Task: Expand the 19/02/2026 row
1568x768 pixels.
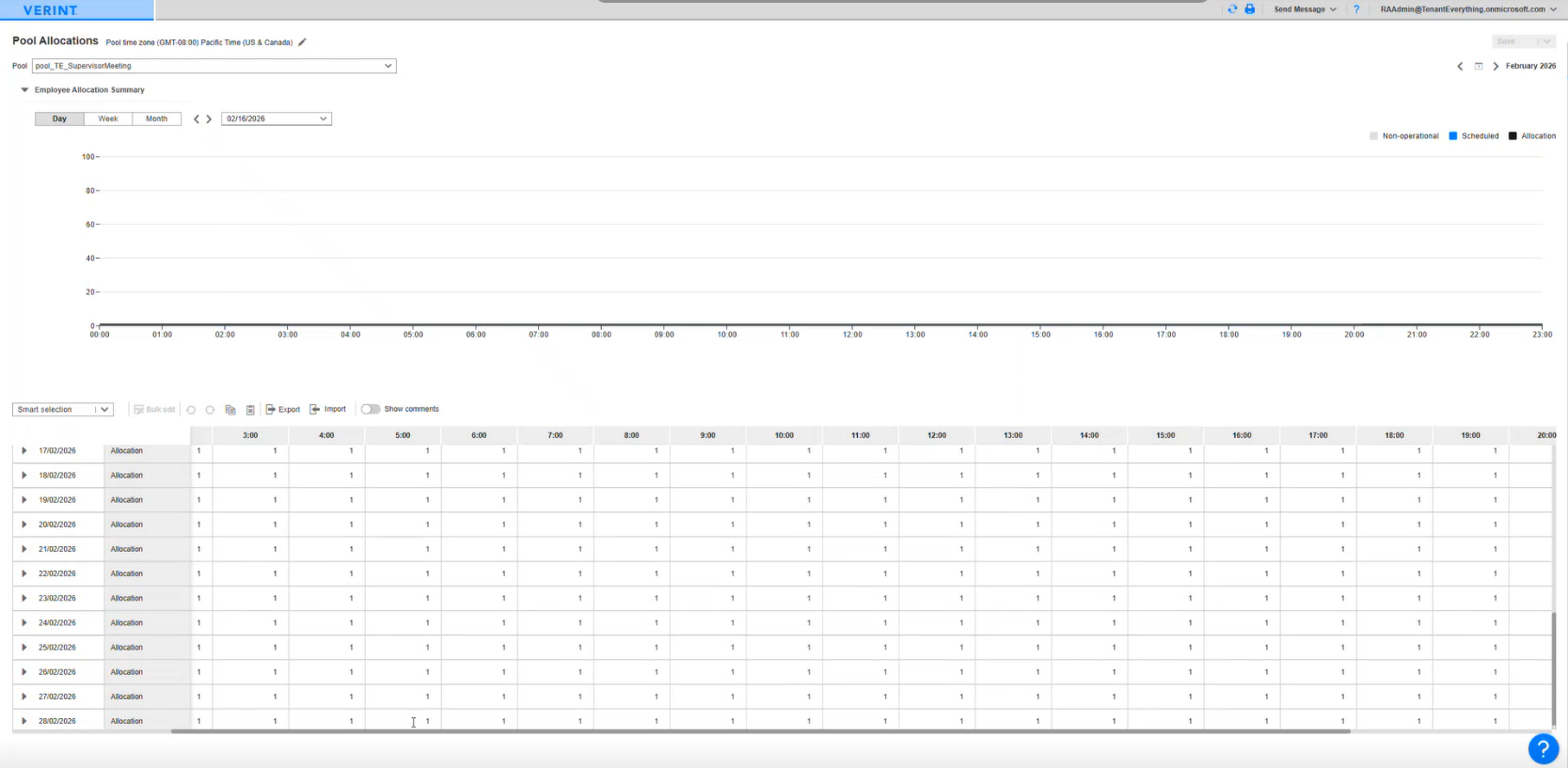Action: point(24,500)
